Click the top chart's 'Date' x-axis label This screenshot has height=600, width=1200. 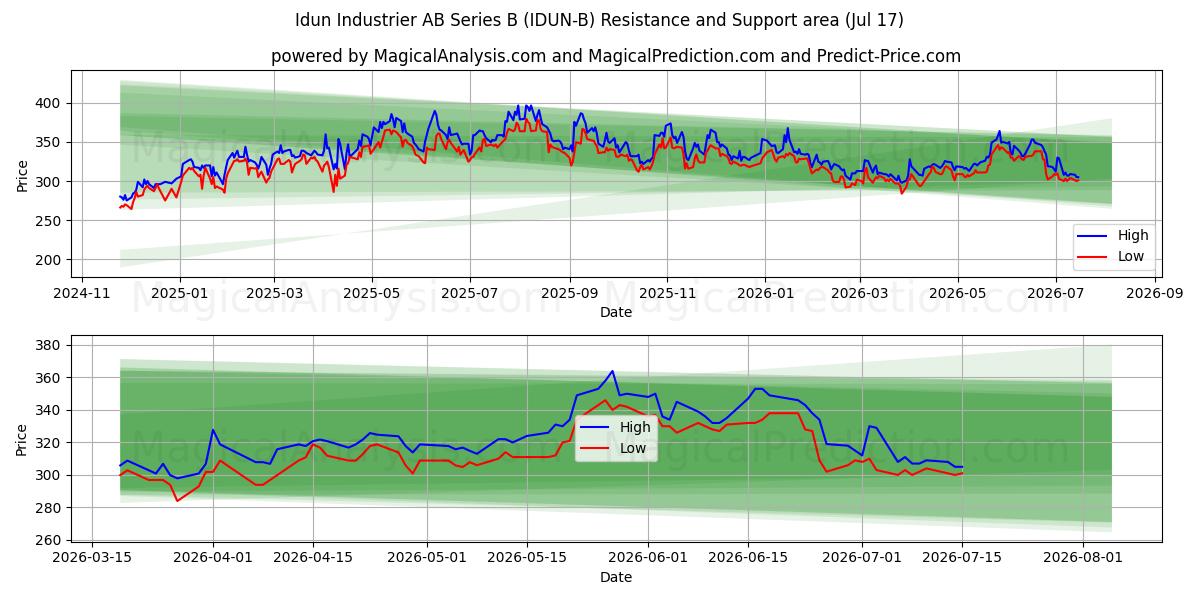click(615, 312)
